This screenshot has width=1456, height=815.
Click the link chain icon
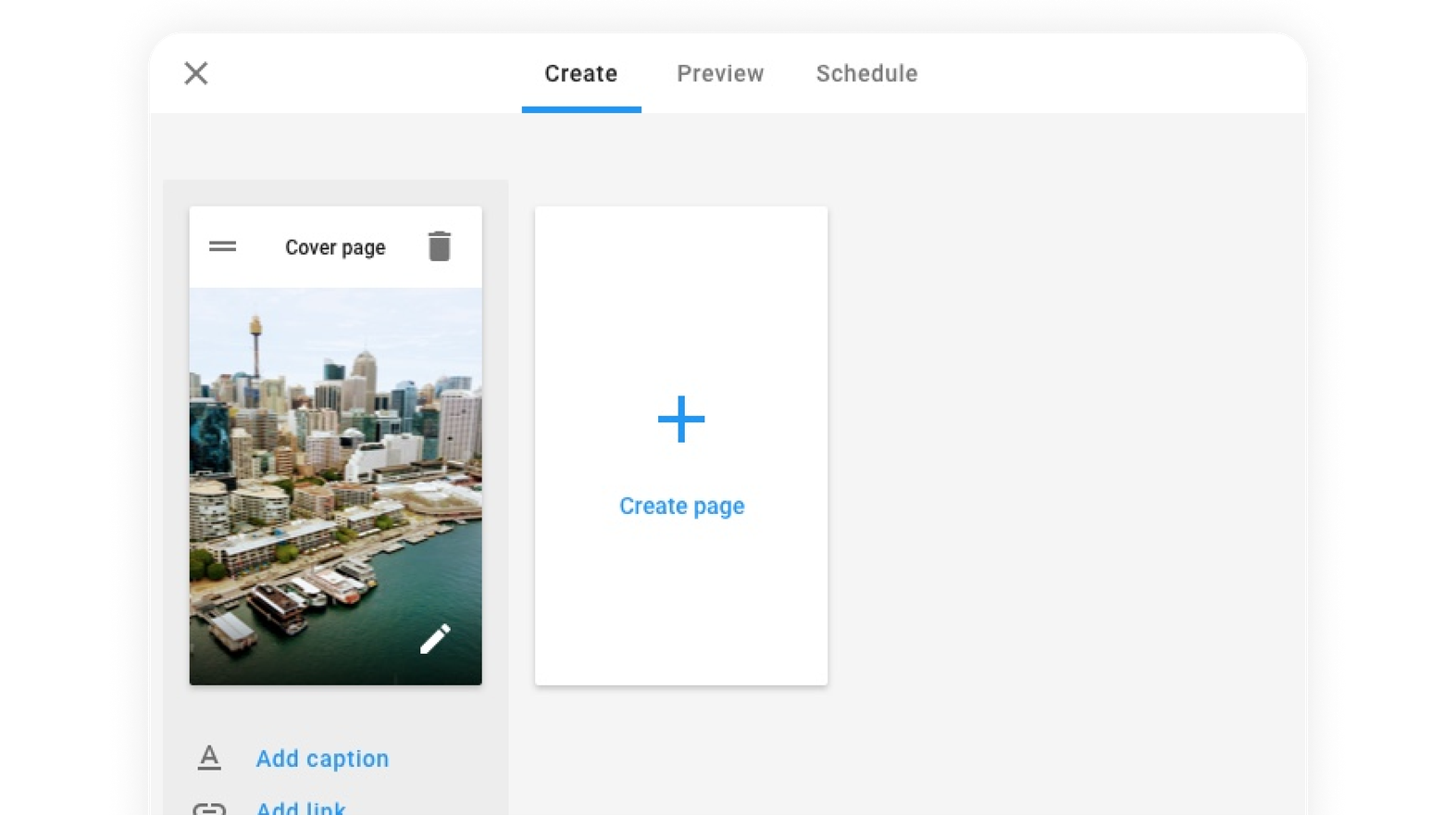pos(209,809)
